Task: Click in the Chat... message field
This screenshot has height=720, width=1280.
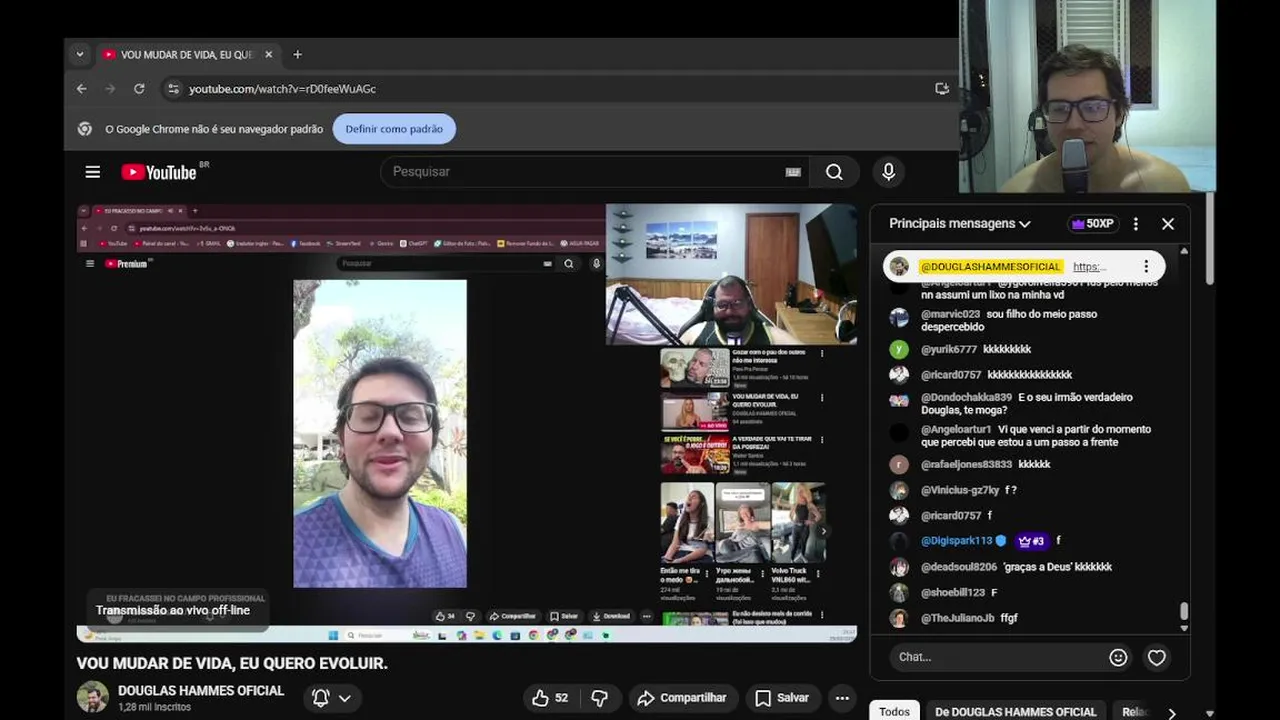Action: (x=995, y=657)
